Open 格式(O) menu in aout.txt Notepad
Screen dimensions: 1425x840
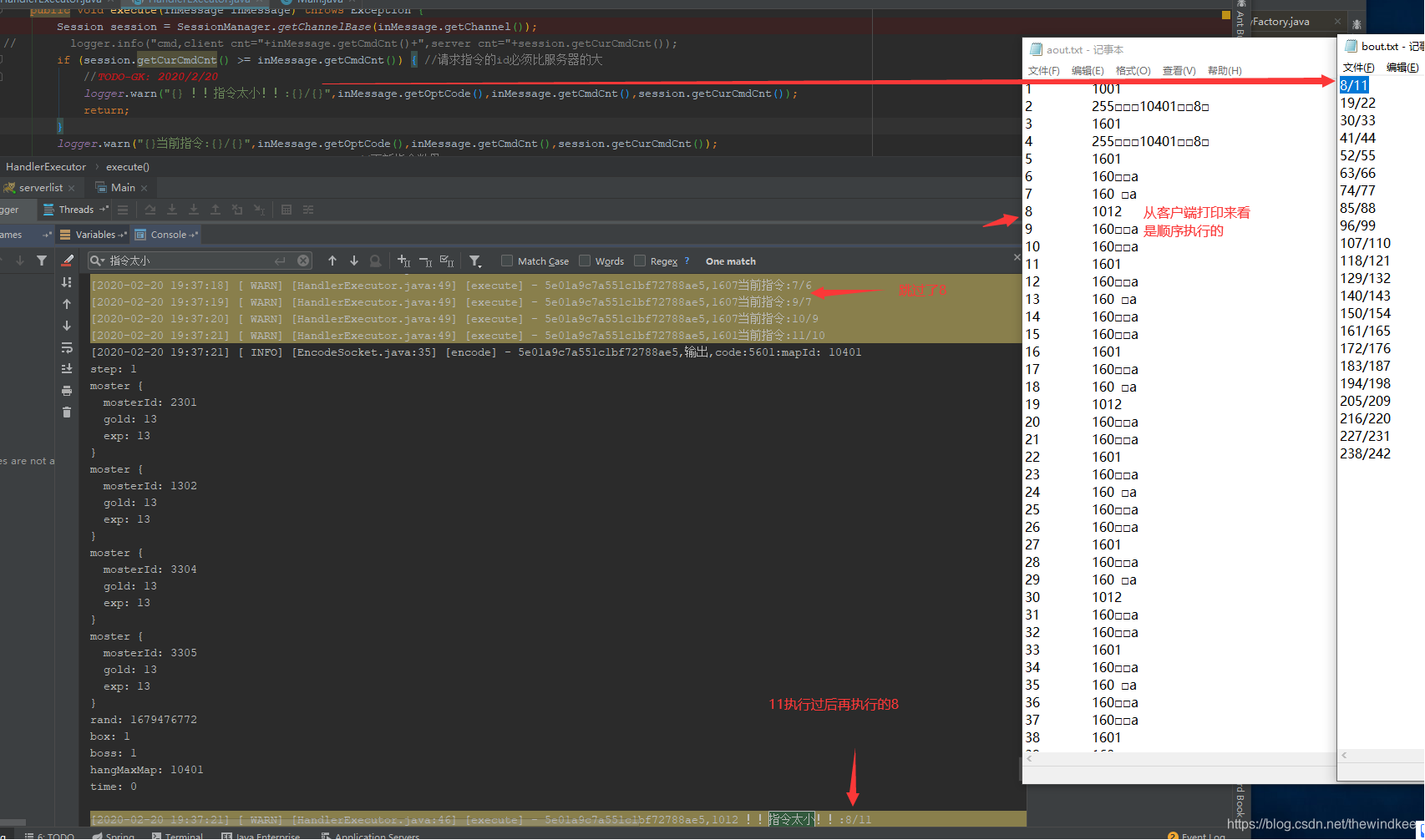[1133, 71]
